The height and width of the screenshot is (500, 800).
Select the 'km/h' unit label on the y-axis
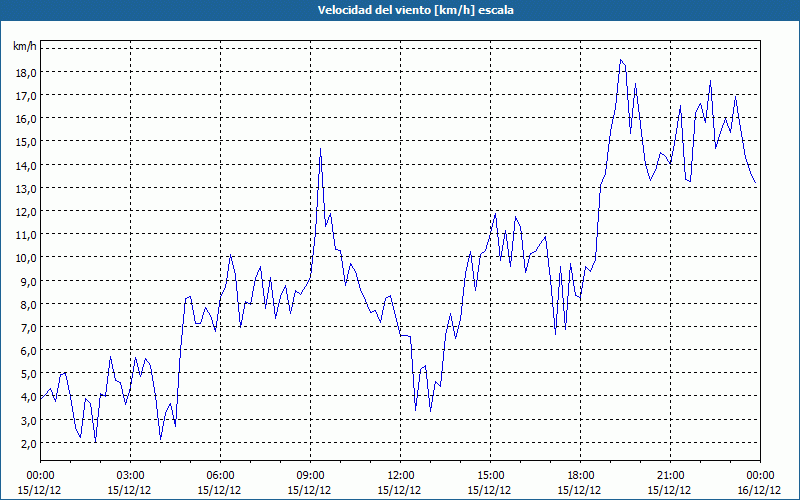25,47
